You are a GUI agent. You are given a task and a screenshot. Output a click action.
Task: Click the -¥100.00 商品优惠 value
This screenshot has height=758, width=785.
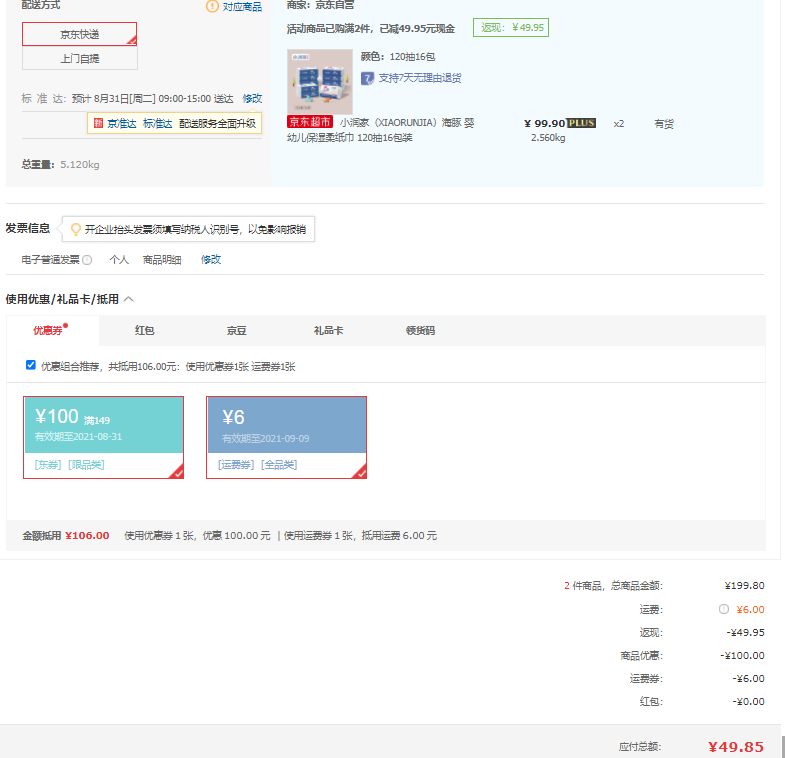click(742, 655)
